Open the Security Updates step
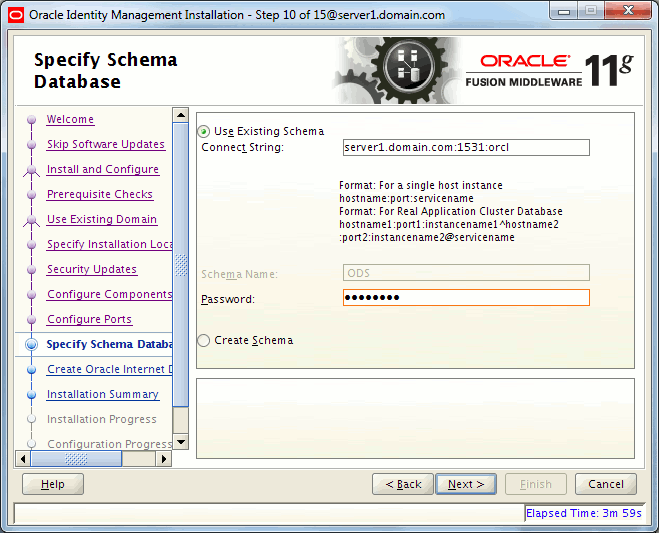Screen dimensions: 659x533 click(92, 269)
